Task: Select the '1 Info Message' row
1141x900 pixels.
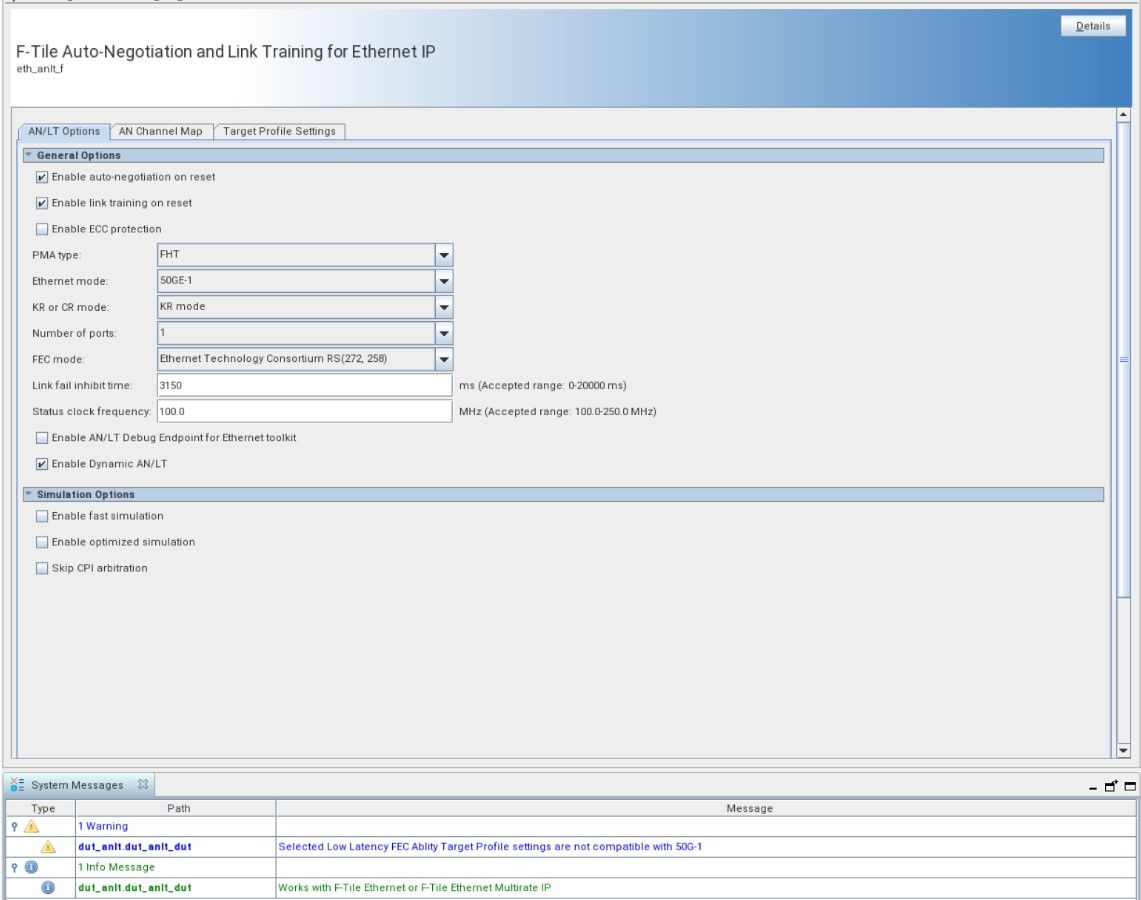Action: 571,867
